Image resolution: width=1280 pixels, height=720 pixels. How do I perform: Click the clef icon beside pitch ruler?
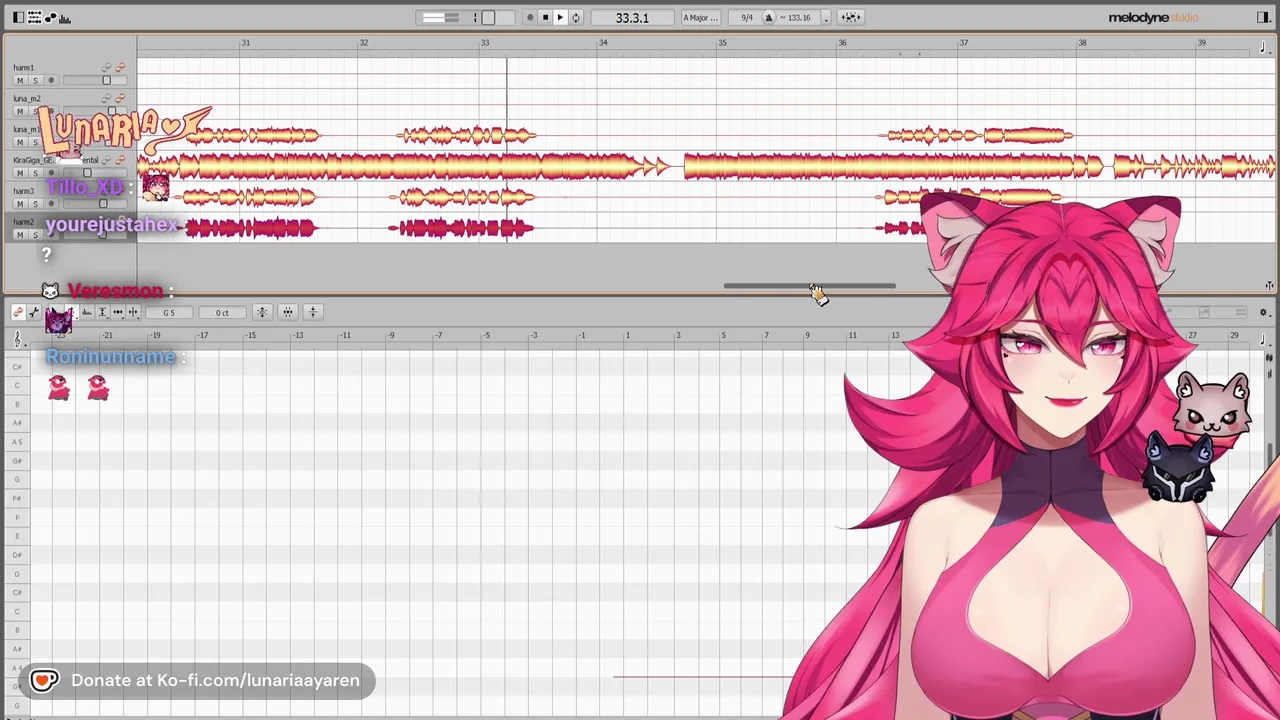click(x=17, y=339)
